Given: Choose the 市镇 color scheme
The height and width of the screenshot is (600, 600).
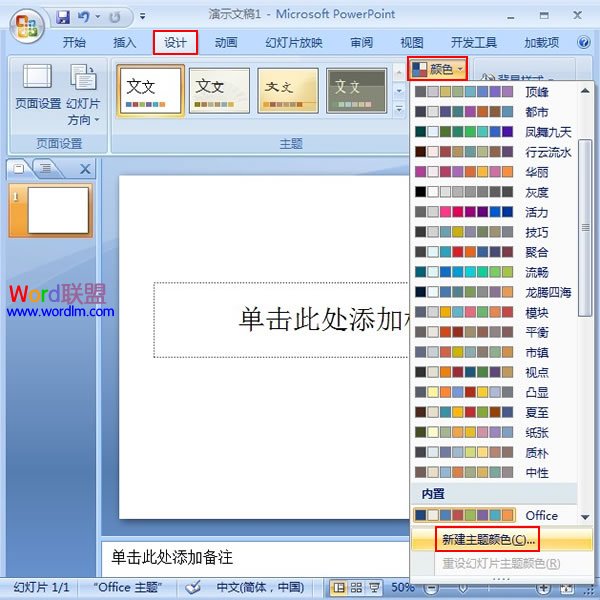Looking at the screenshot, I should point(494,352).
